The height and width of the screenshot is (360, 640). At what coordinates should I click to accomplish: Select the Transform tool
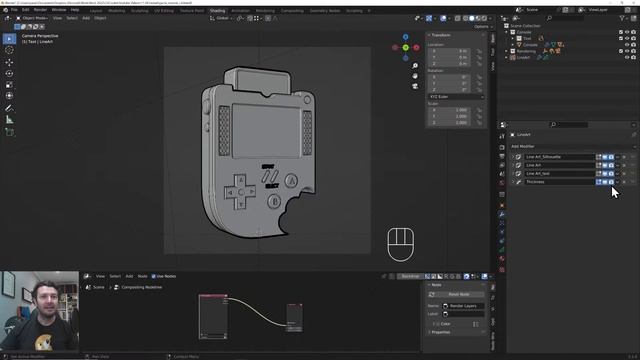coord(9,96)
